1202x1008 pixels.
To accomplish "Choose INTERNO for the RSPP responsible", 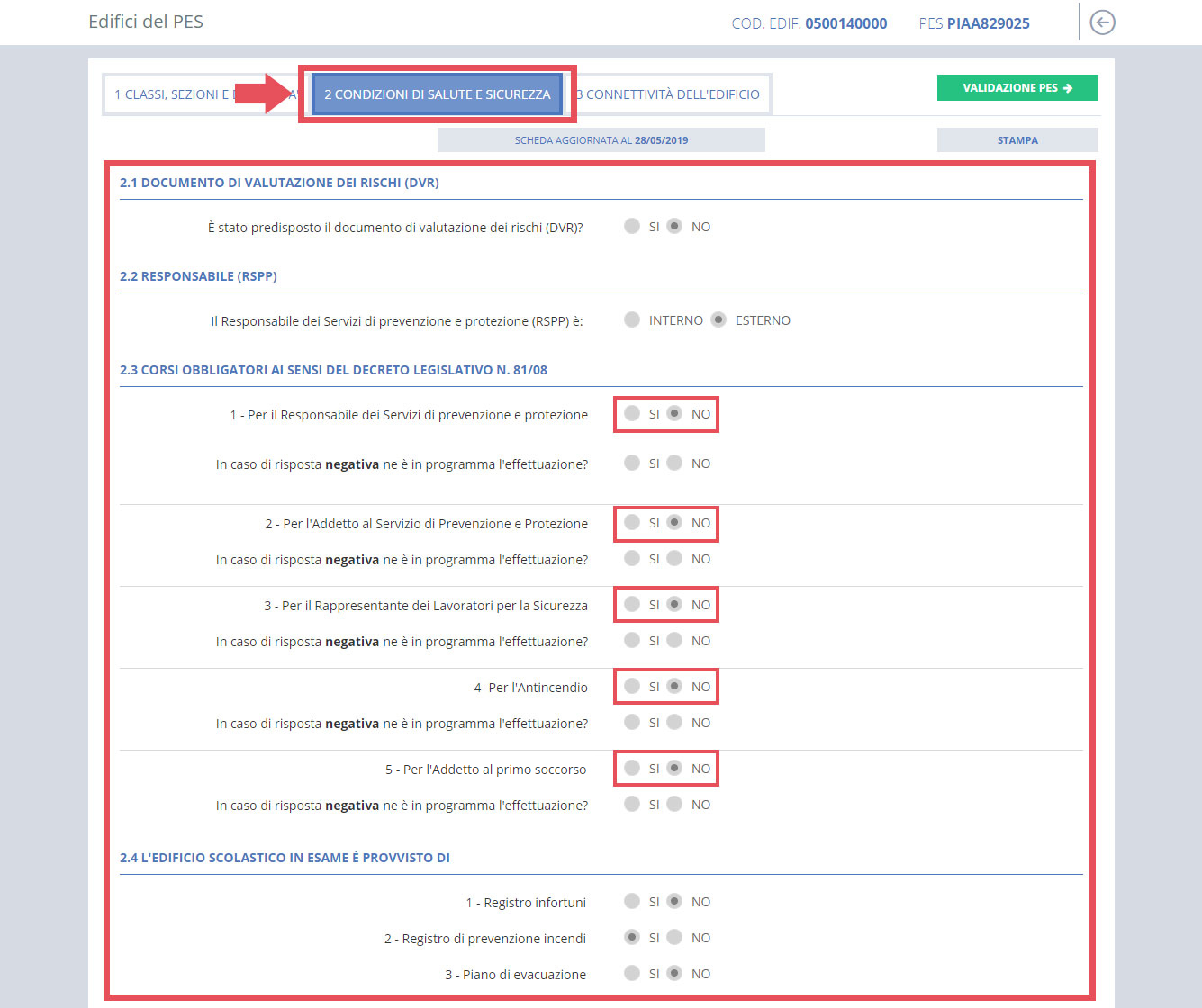I will (632, 319).
